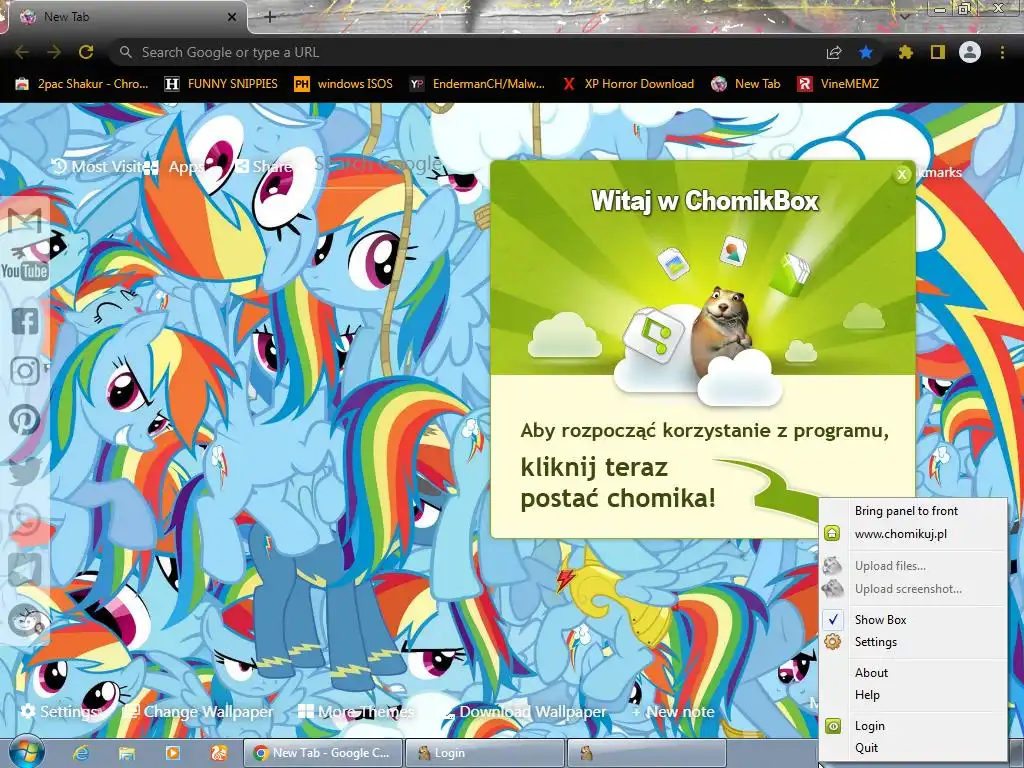Open the Chrome profile avatar
This screenshot has height=768, width=1024.
(x=970, y=52)
